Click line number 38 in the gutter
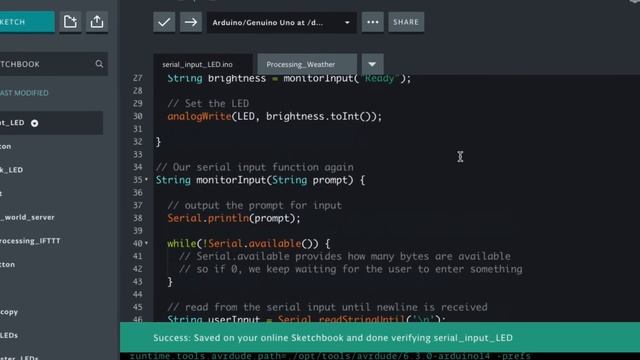The width and height of the screenshot is (640, 360). click(138, 218)
